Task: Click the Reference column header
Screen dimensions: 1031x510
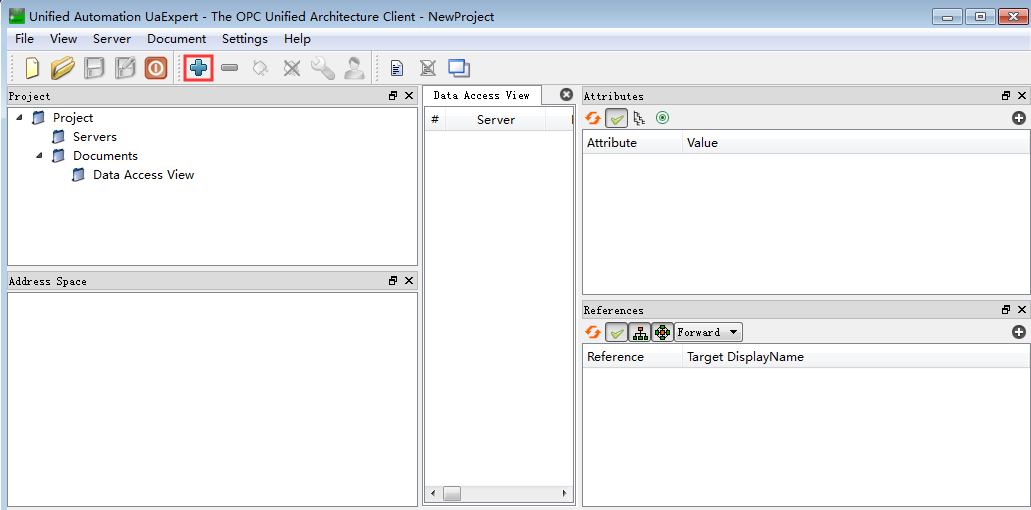Action: [x=633, y=357]
